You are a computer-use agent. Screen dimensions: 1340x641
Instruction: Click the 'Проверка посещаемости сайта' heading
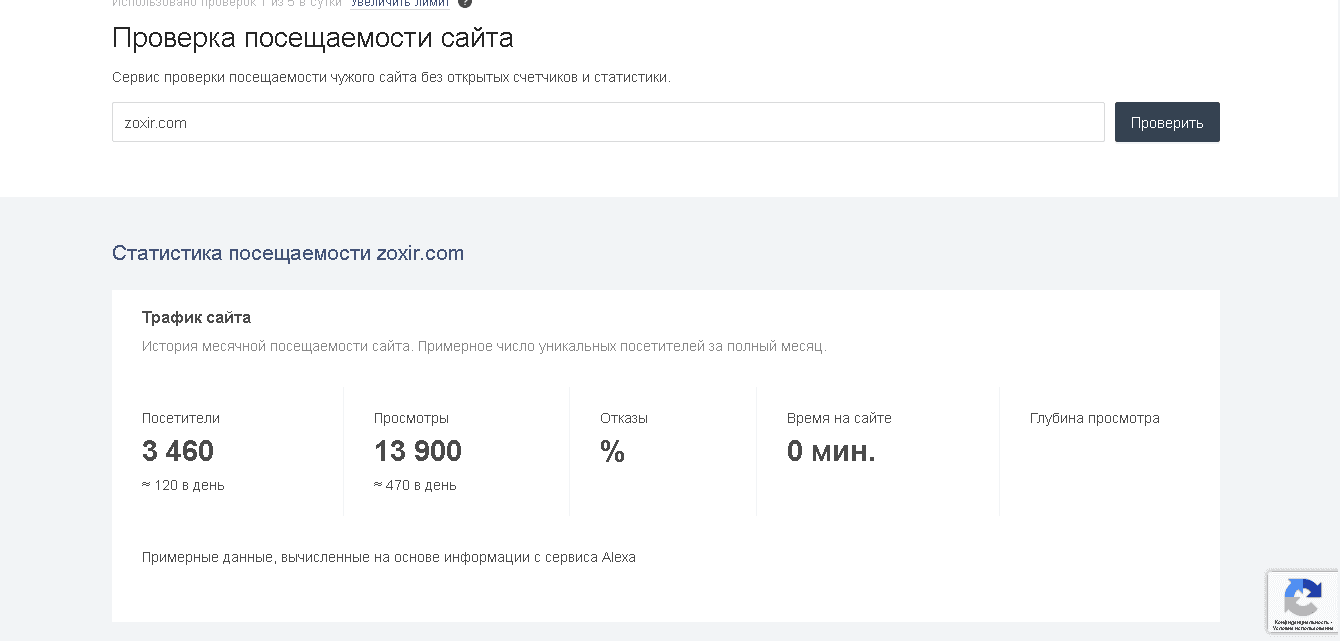point(312,38)
